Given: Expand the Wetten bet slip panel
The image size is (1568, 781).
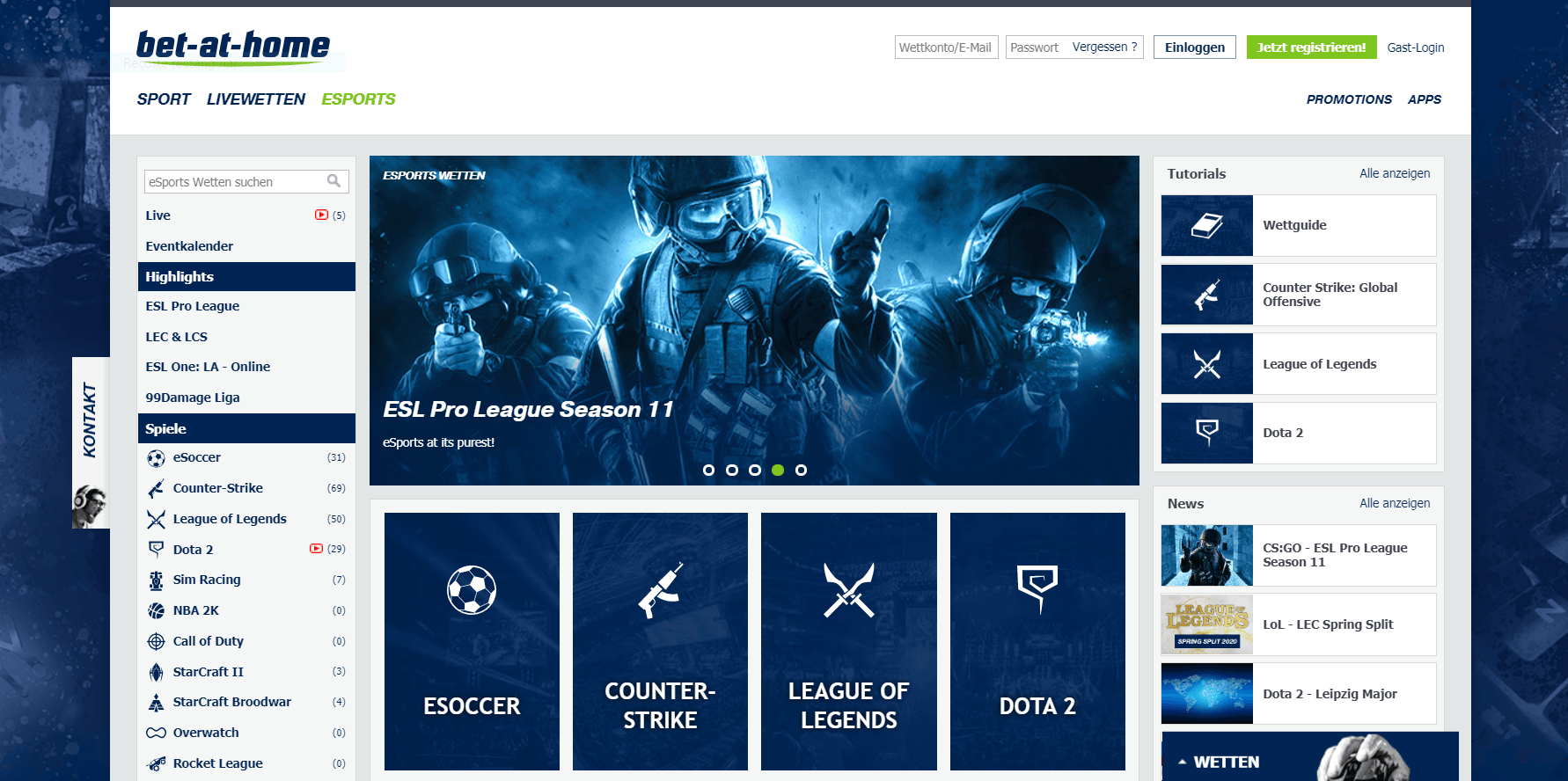Looking at the screenshot, I should pyautogui.click(x=1310, y=756).
